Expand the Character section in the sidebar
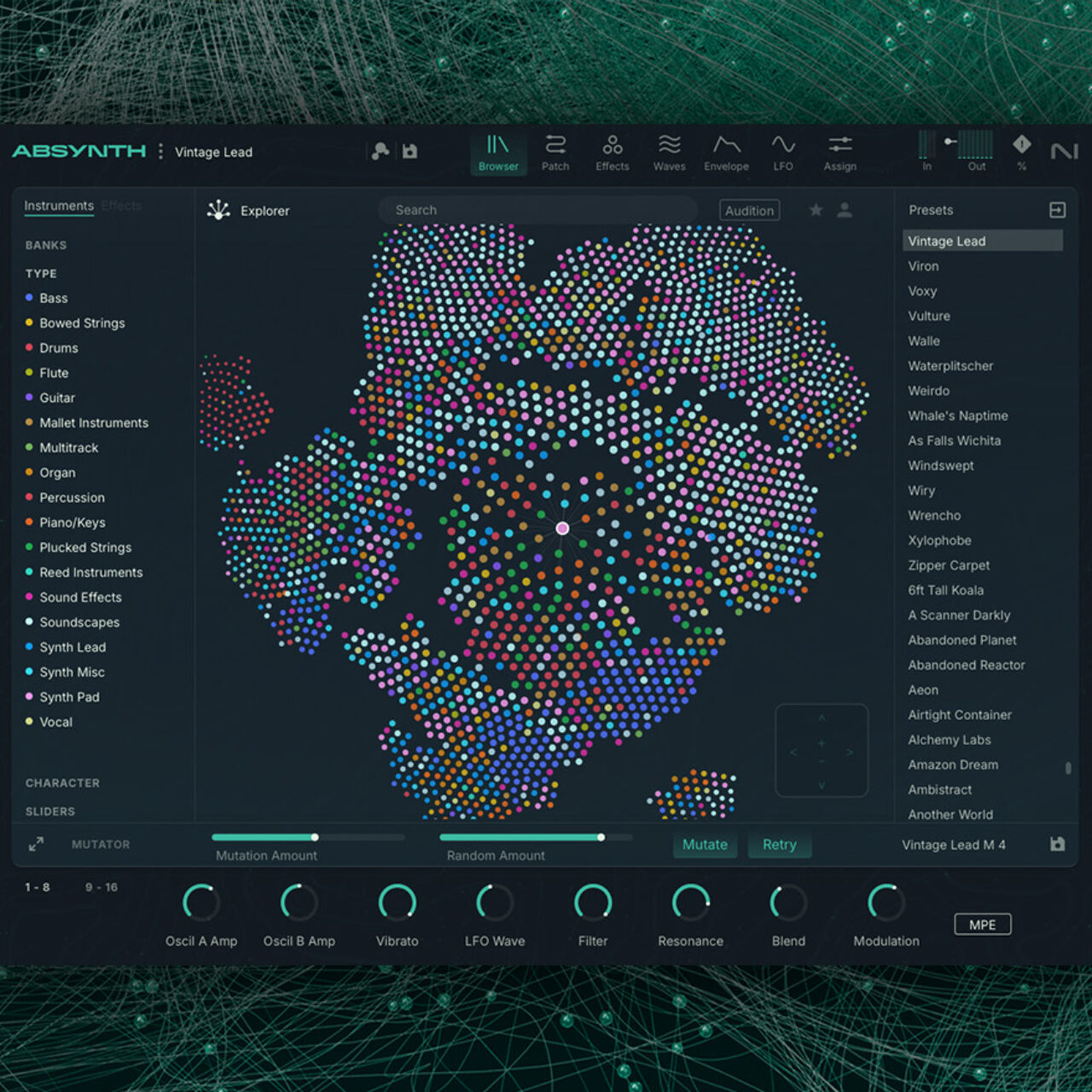Viewport: 1092px width, 1092px height. coord(62,782)
